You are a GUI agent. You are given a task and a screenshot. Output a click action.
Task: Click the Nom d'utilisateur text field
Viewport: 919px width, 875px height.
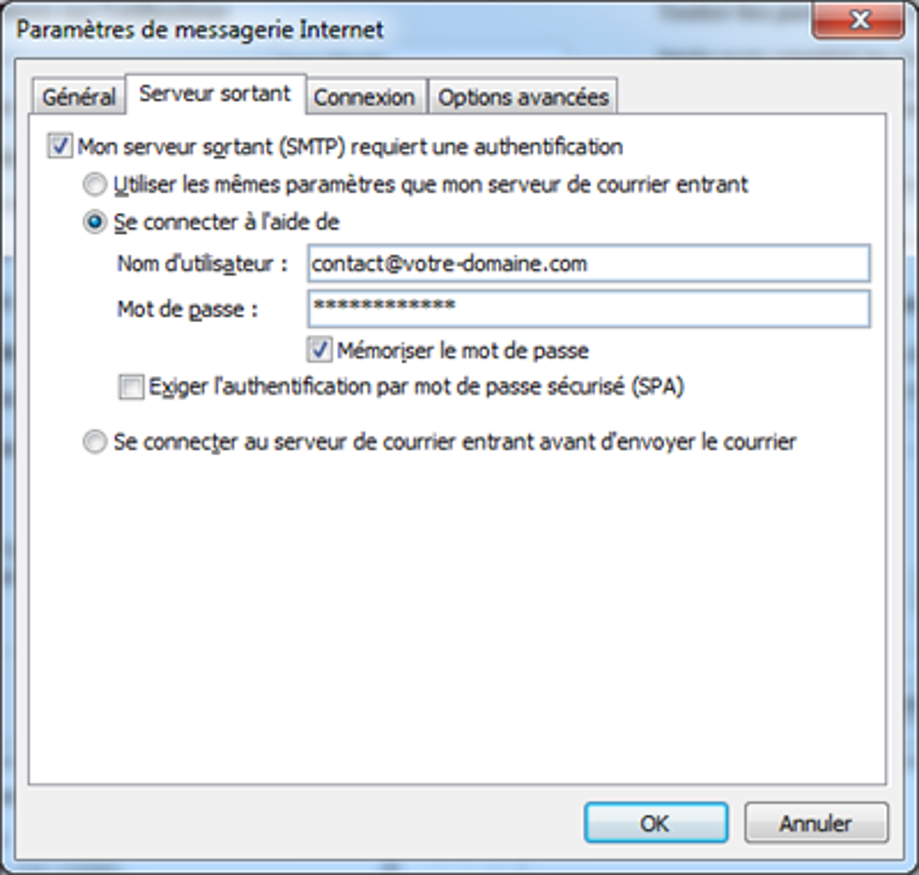click(x=588, y=264)
